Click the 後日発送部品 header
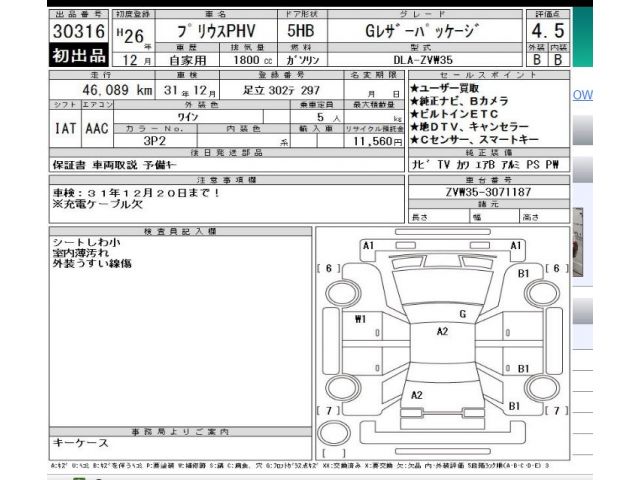The image size is (640, 480). 226,153
